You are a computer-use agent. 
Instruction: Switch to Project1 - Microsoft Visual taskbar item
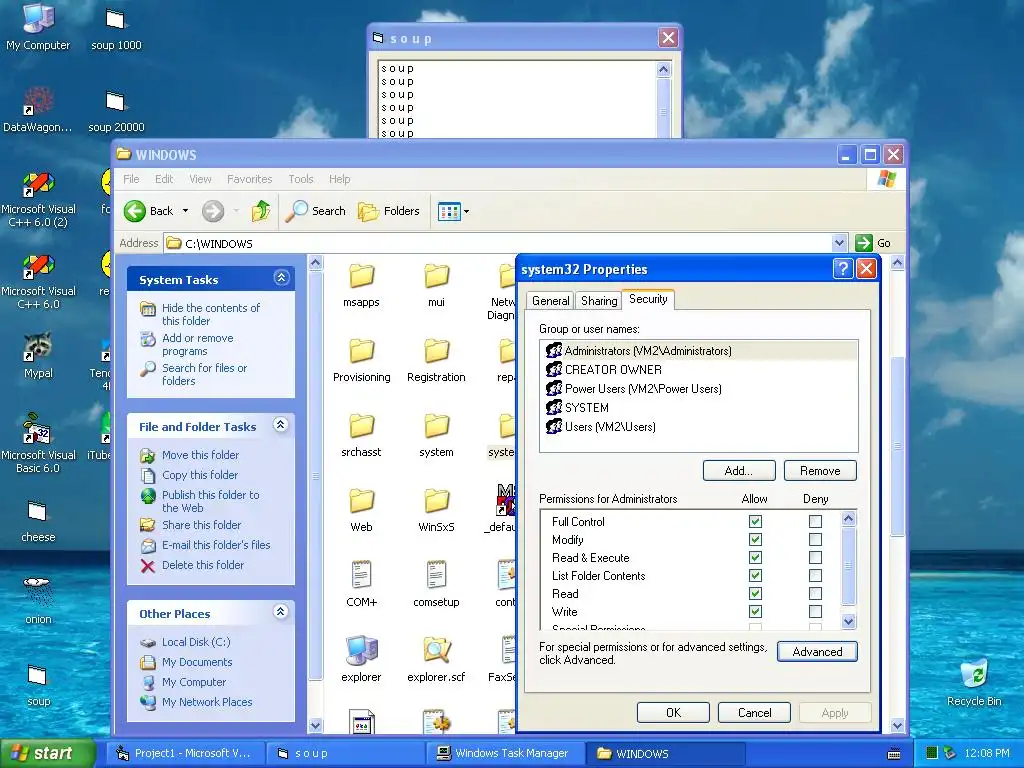click(184, 753)
